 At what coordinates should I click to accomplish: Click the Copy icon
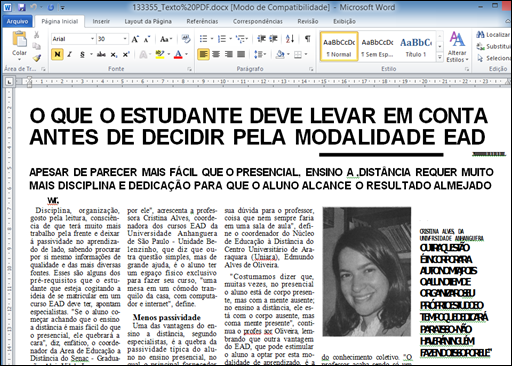pos(36,46)
